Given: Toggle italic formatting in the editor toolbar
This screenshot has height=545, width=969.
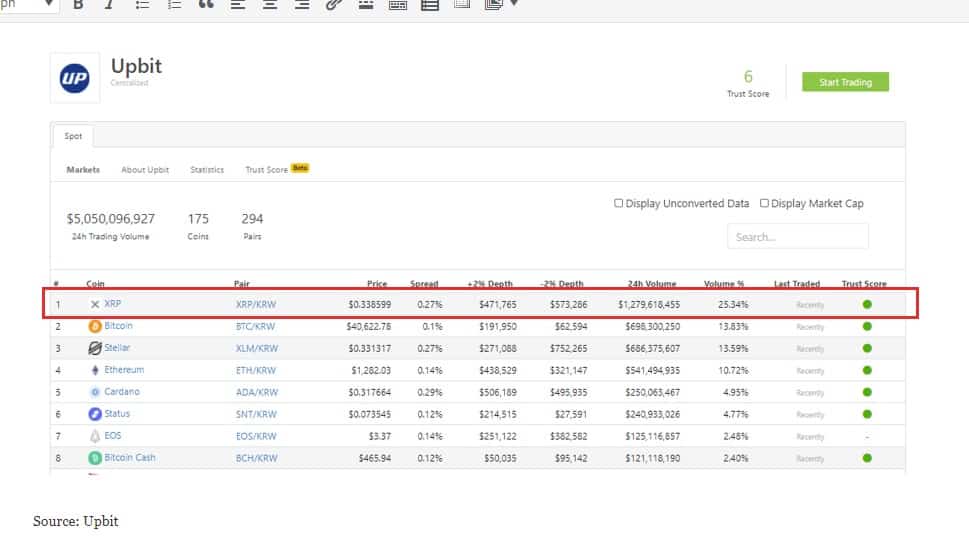Looking at the screenshot, I should coord(109,5).
